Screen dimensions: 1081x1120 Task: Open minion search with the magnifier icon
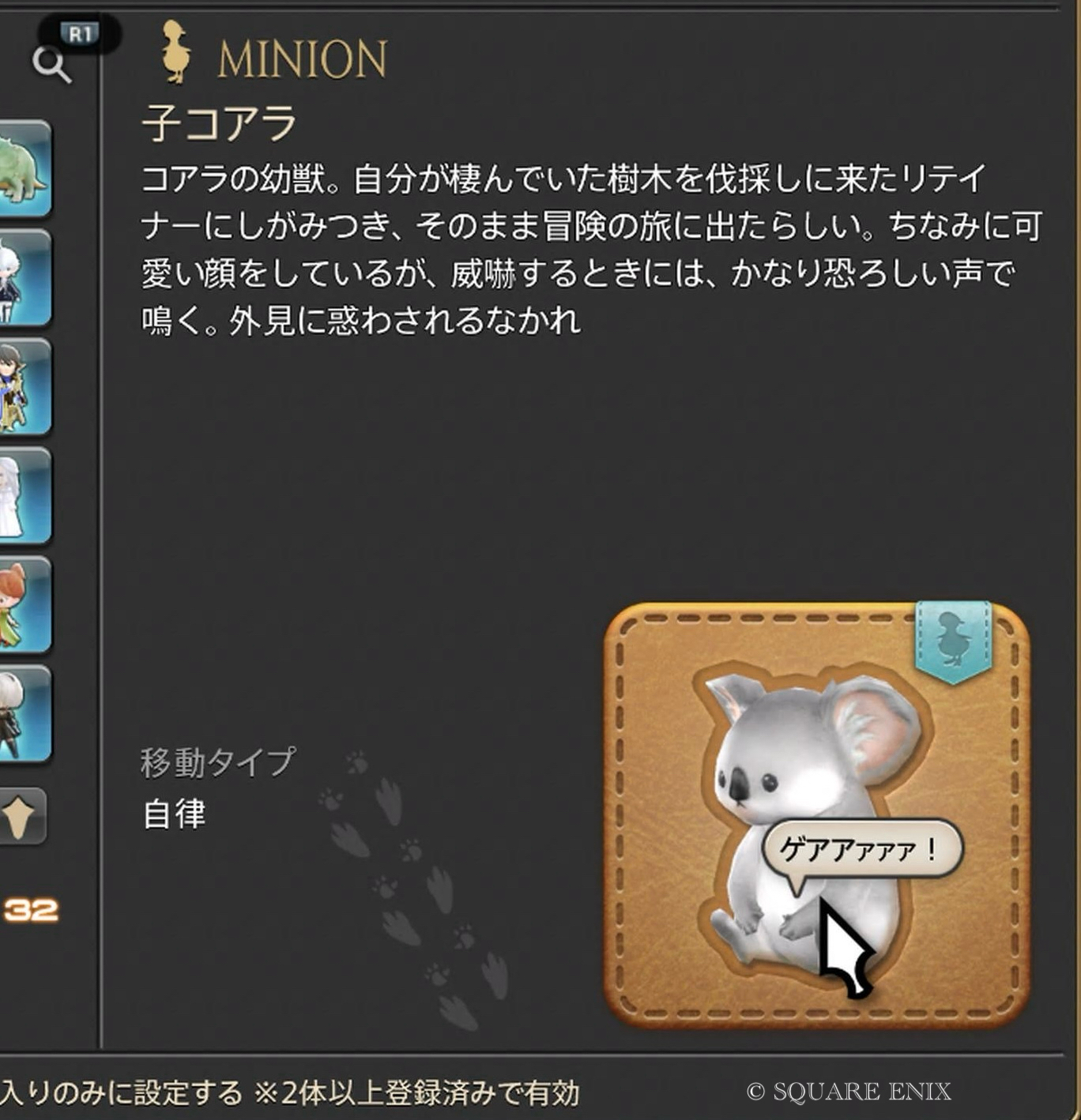52,65
